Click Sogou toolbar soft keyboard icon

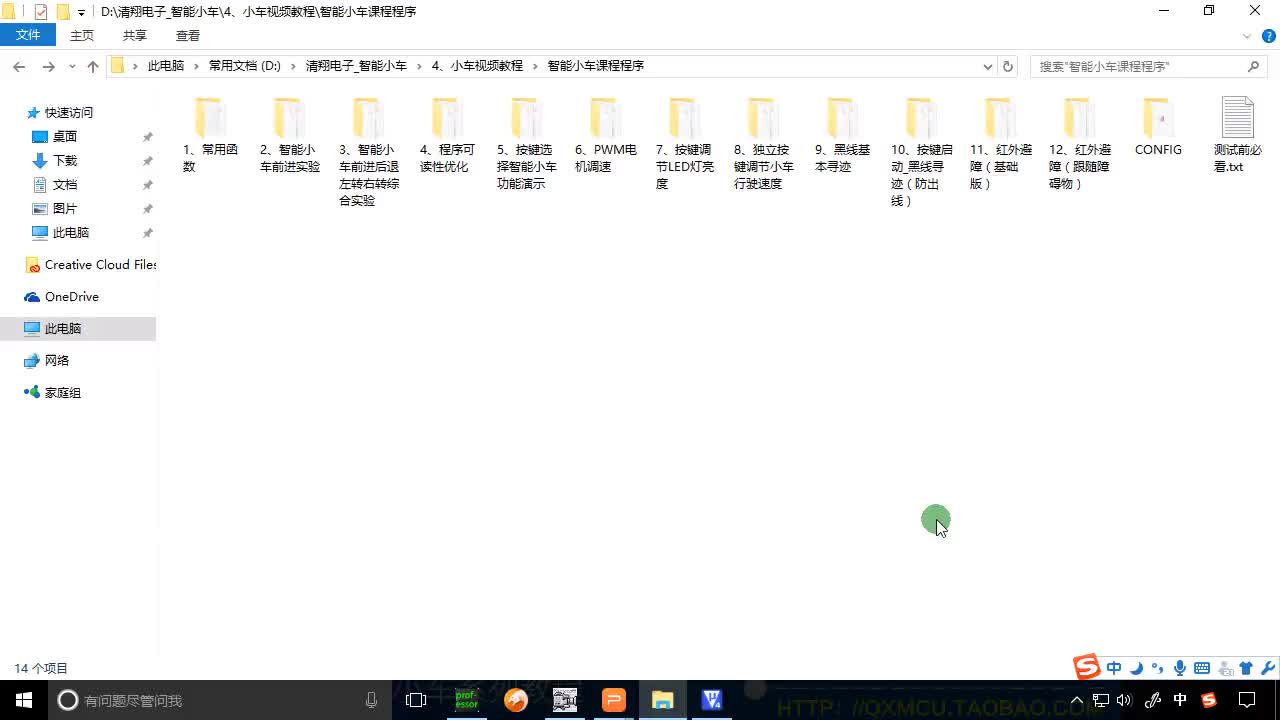[x=1202, y=668]
